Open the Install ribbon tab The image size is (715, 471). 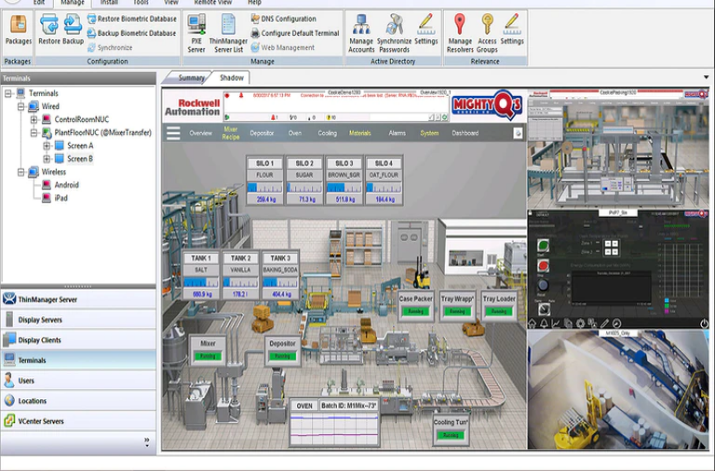point(109,3)
